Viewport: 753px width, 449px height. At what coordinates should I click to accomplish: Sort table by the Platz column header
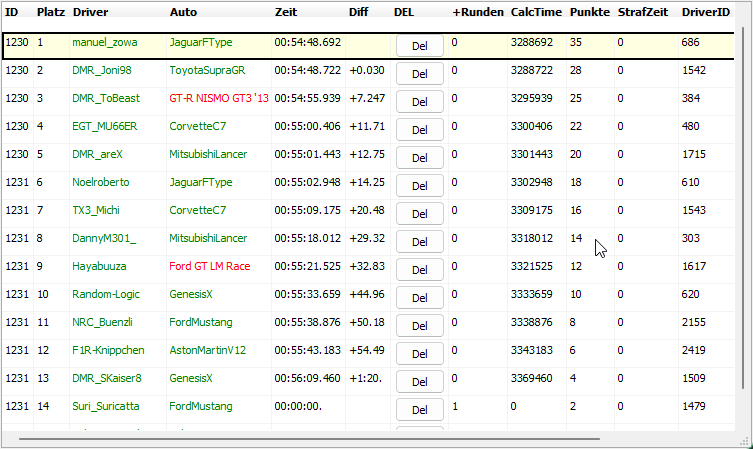tap(49, 12)
